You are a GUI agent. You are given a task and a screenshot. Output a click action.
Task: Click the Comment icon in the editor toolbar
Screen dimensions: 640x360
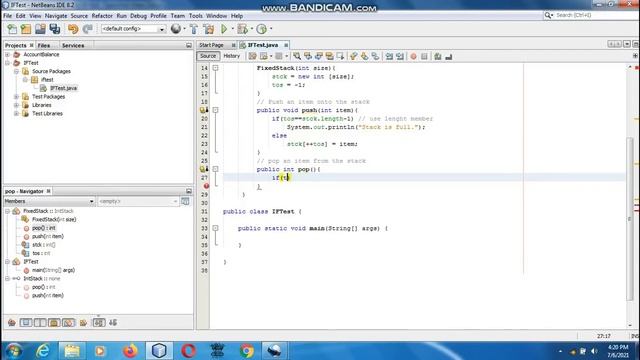[438, 56]
